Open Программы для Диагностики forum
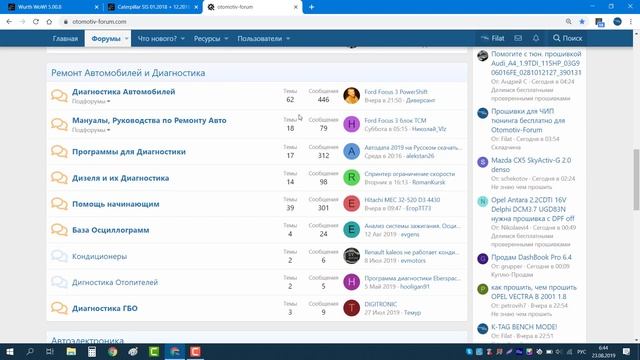The width and height of the screenshot is (640, 360). 129,151
